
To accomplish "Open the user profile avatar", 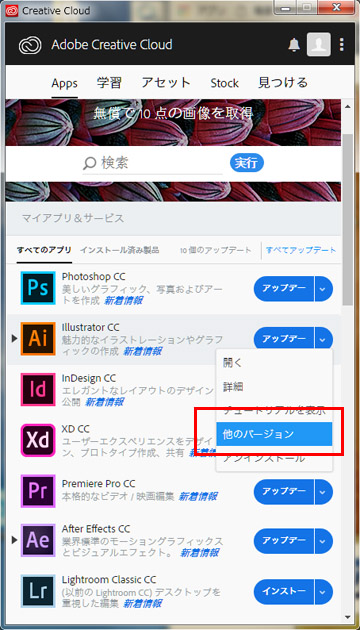I will [319, 44].
